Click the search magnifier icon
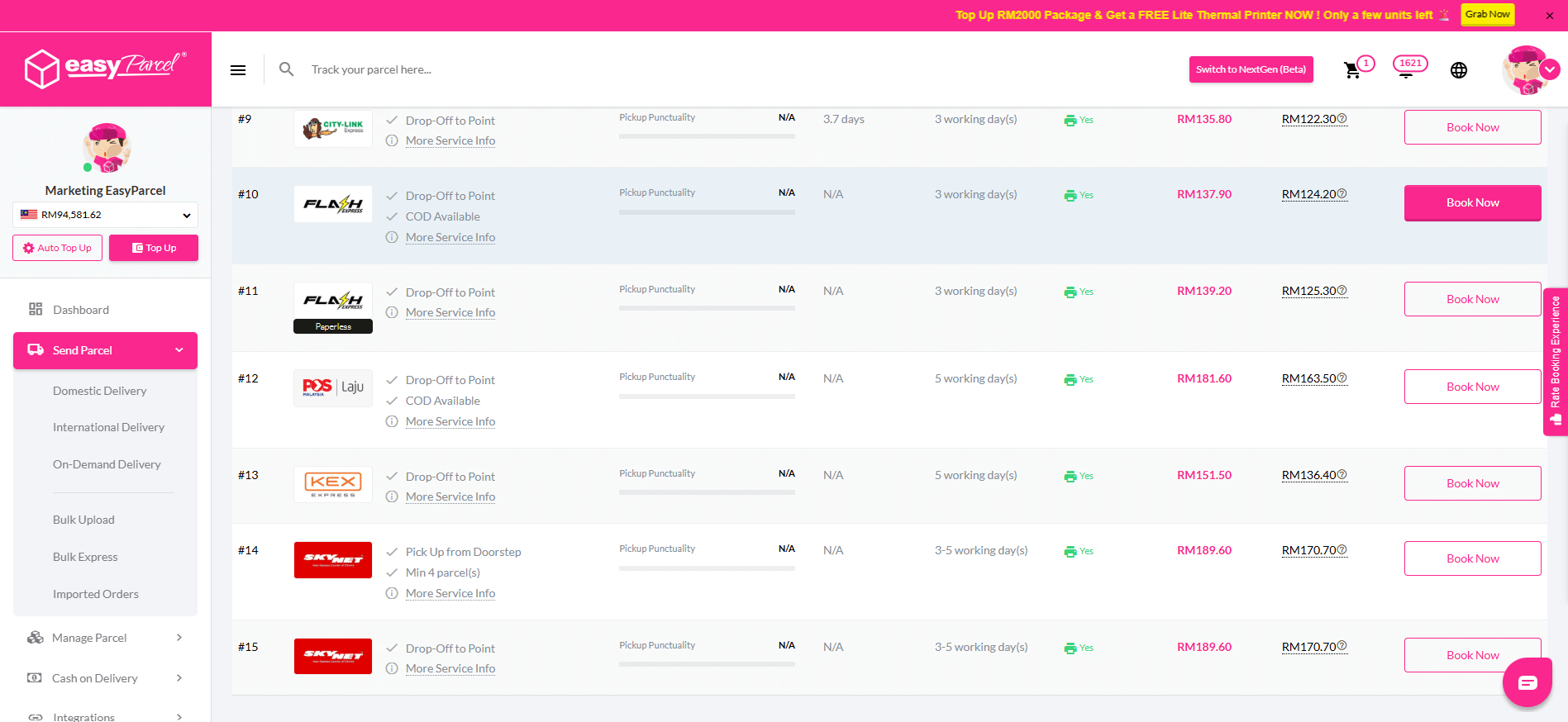 [x=286, y=69]
